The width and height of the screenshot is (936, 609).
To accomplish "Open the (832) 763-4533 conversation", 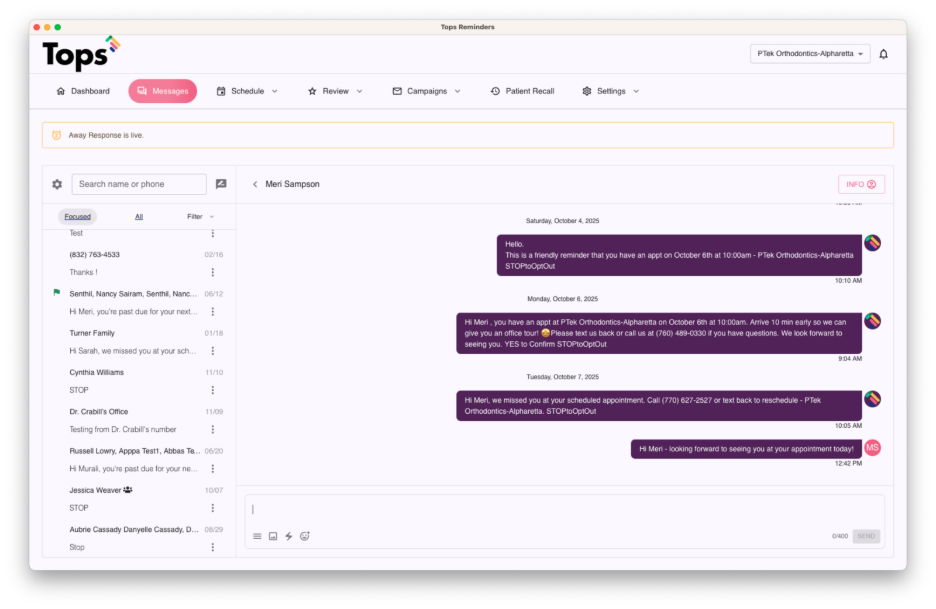I will (139, 263).
